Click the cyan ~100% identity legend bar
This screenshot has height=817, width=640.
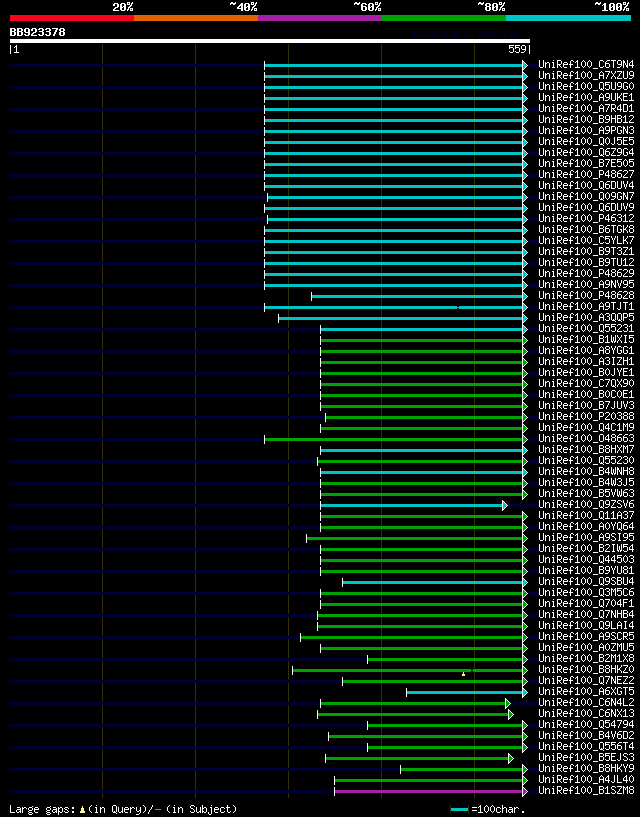[x=569, y=18]
